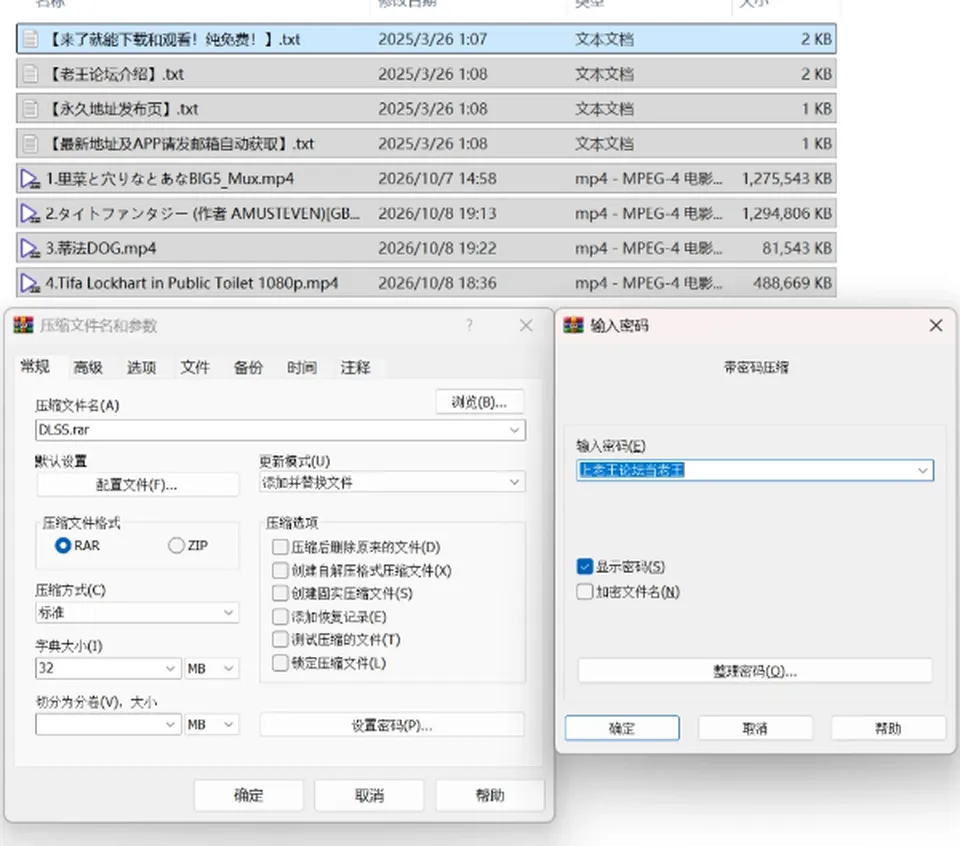This screenshot has height=846, width=960.
Task: Open the 注释 tab
Action: pyautogui.click(x=355, y=367)
